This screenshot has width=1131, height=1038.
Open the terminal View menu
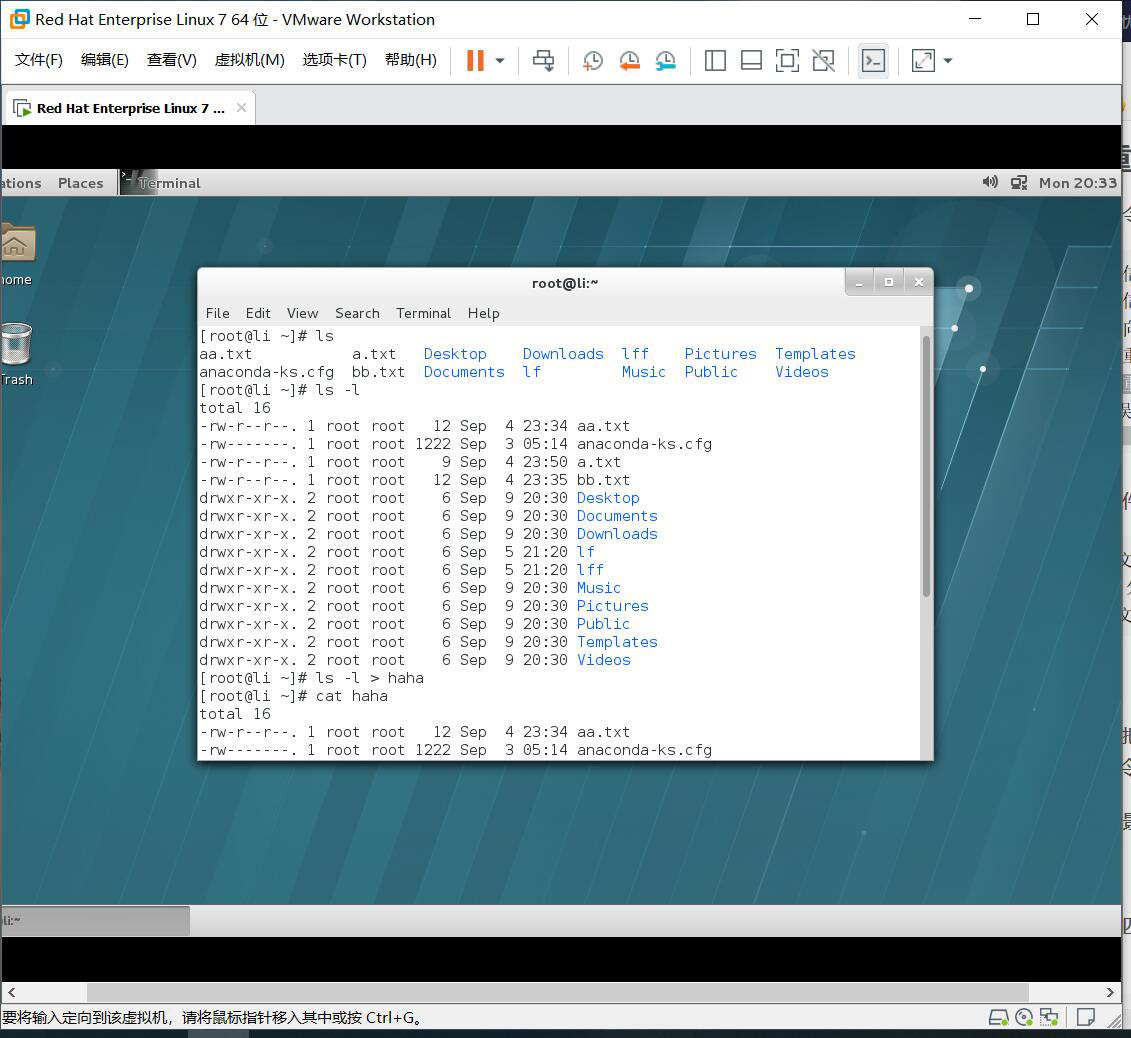click(302, 313)
